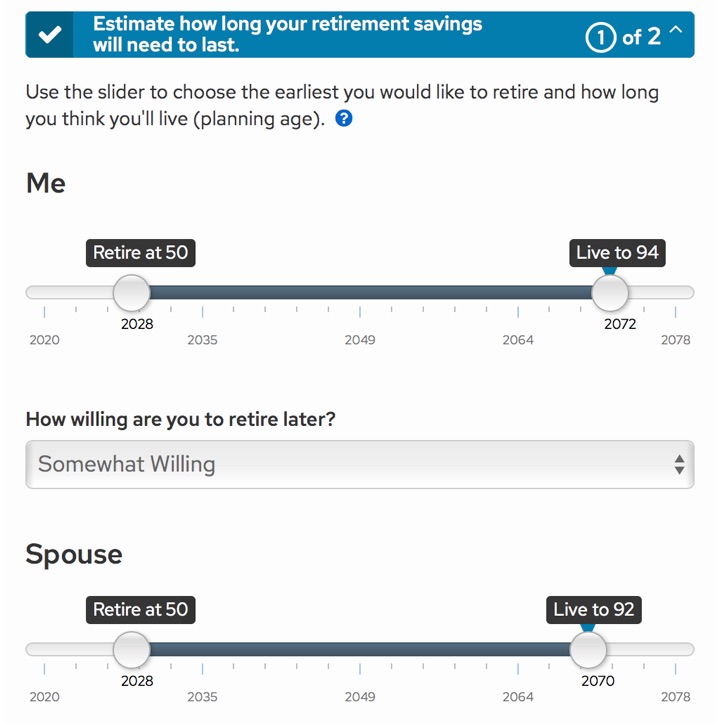The image size is (720, 724).
Task: Click the 'Live to 92' tooltip label
Action: 594,610
